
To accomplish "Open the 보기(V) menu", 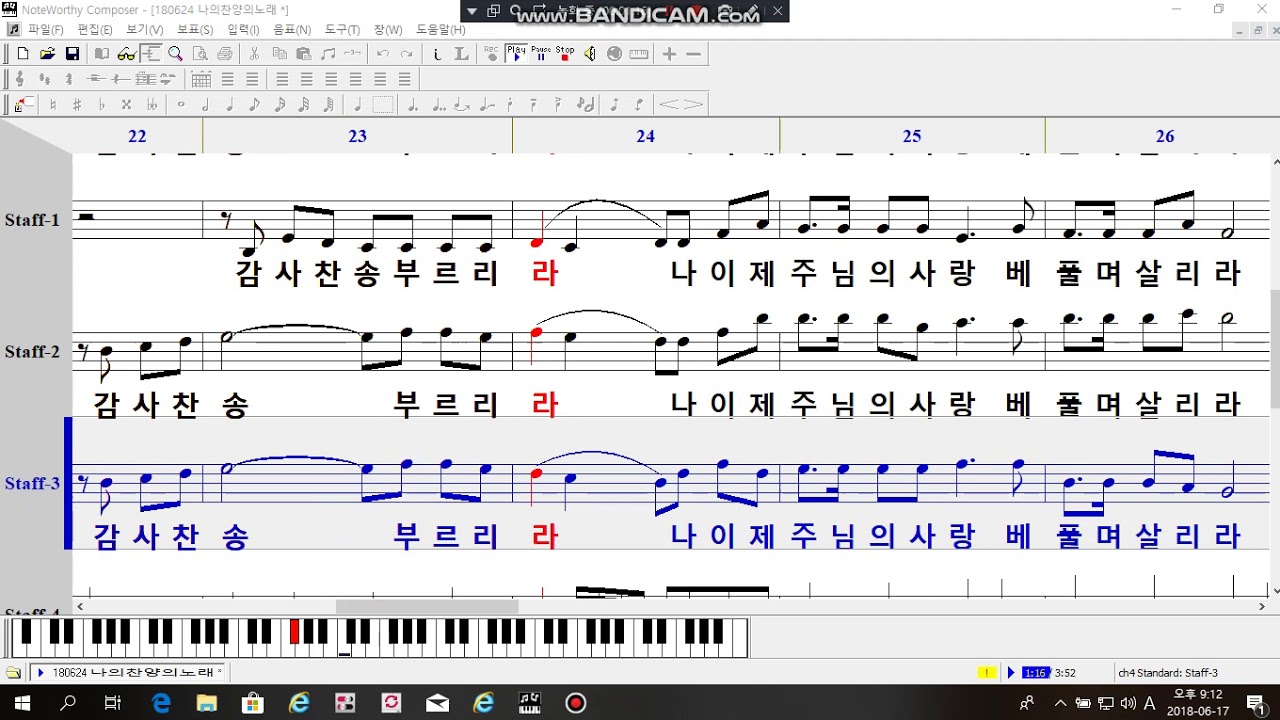I will (144, 30).
